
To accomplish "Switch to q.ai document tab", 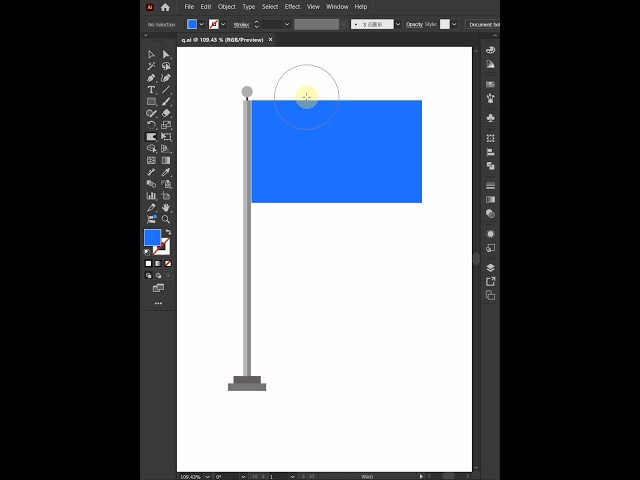I will pos(222,40).
